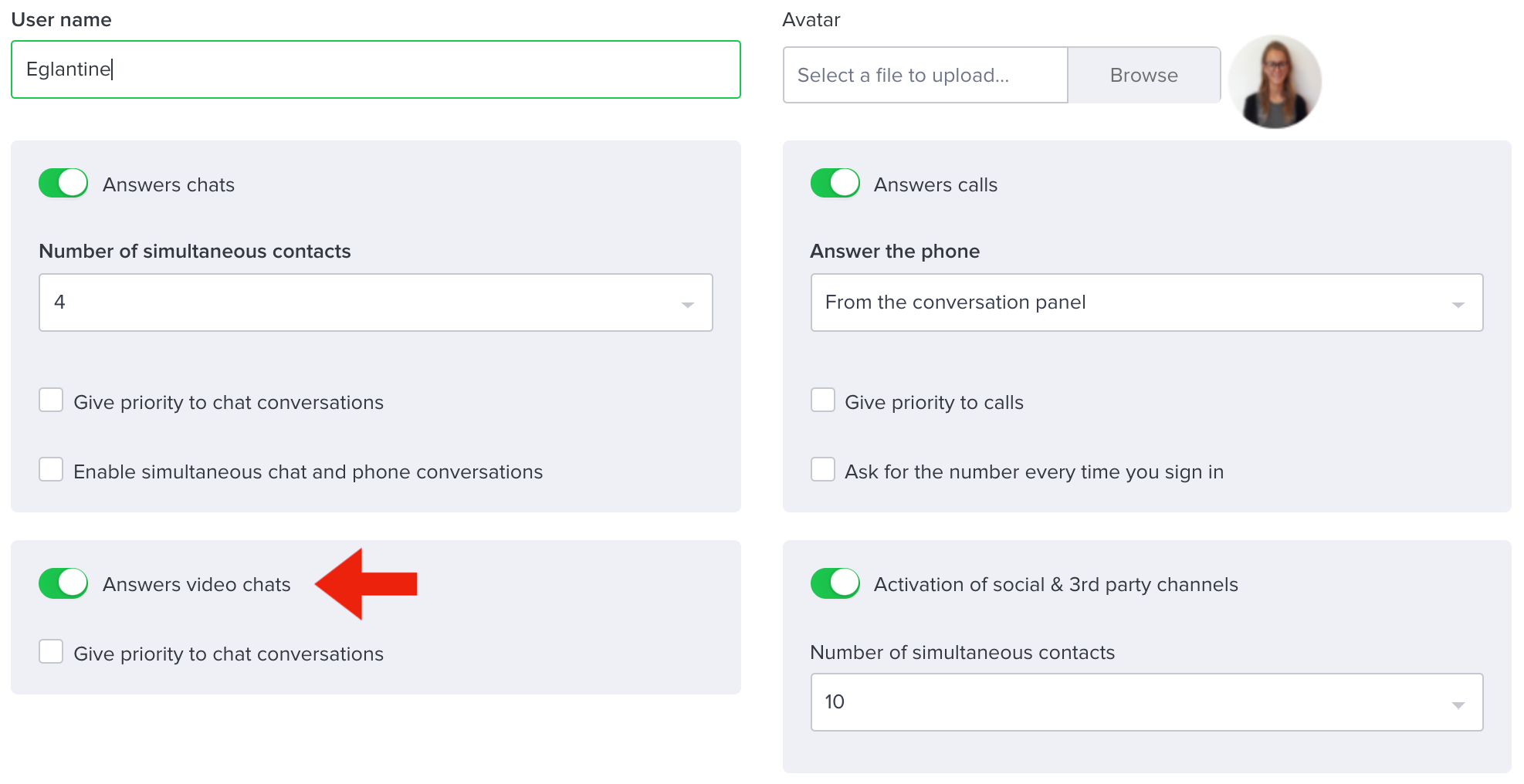Screen dimensions: 1524x784
Task: Click the dropdown arrow beside value 4
Action: tap(687, 305)
